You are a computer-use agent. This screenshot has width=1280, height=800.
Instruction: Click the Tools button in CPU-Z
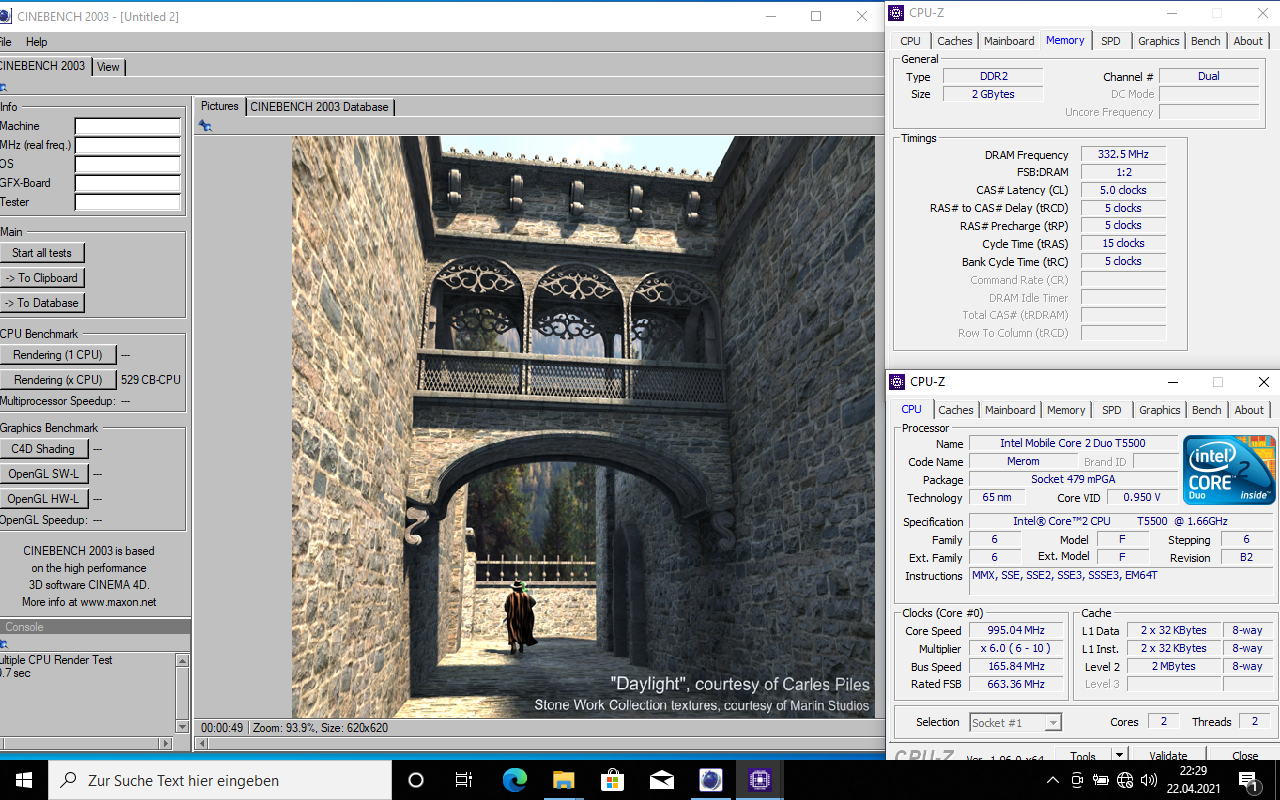point(1082,756)
